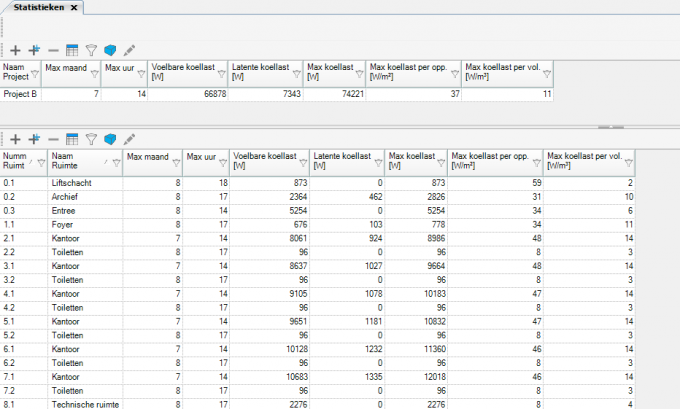Image resolution: width=680 pixels, height=409 pixels.
Task: Select the Statistieken tab
Action: pos(39,7)
